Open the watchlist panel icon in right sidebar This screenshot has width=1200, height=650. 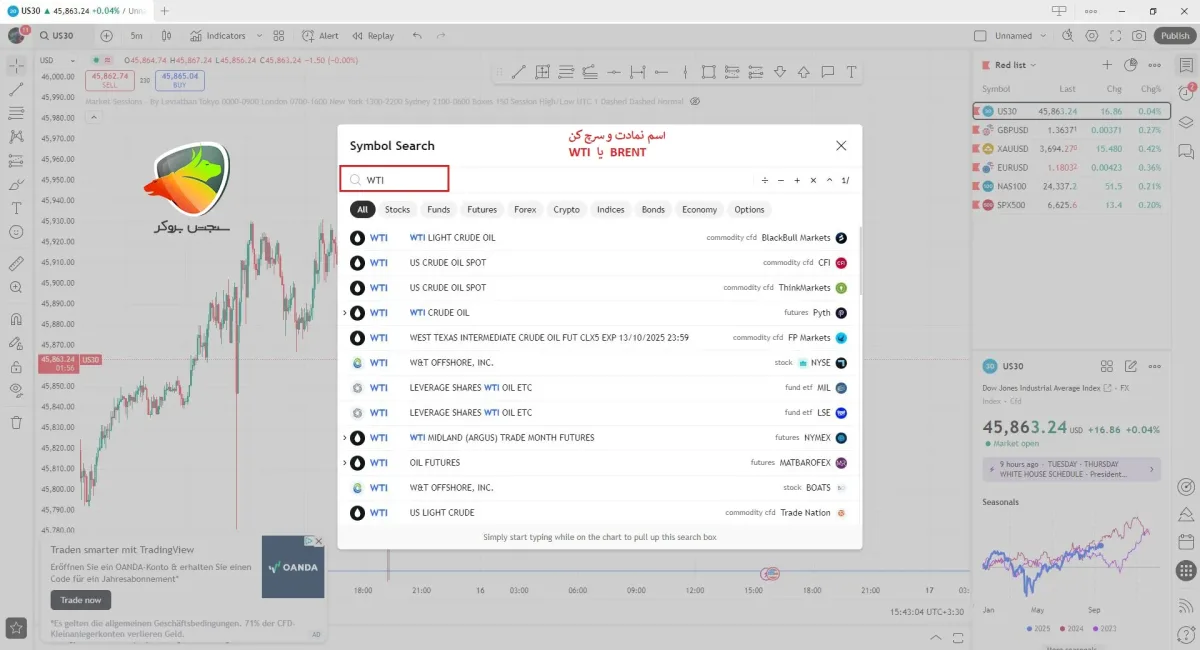click(1186, 65)
